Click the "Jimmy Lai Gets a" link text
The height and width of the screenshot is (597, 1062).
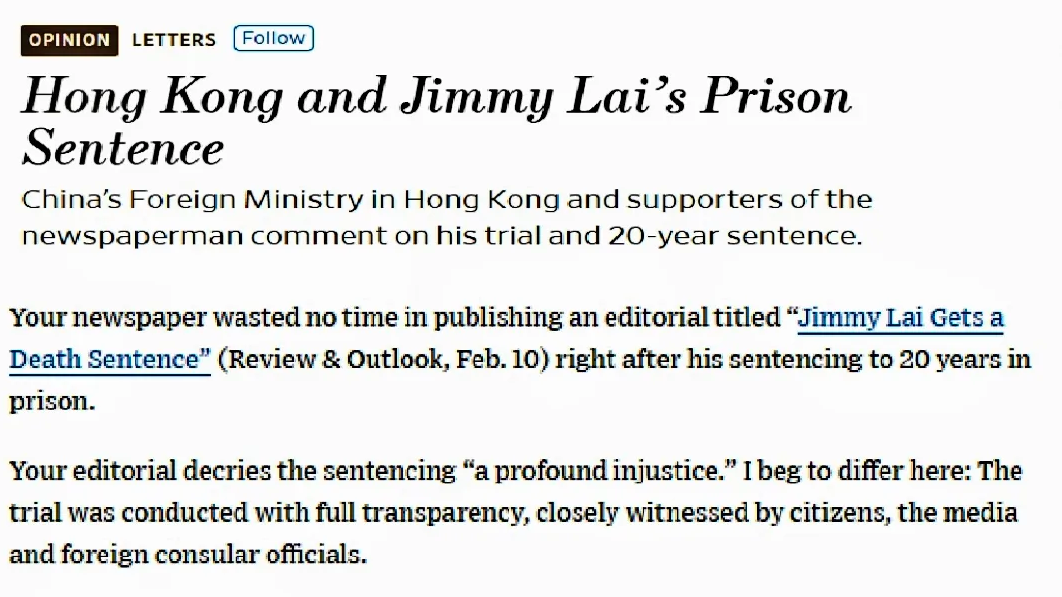pyautogui.click(x=900, y=319)
